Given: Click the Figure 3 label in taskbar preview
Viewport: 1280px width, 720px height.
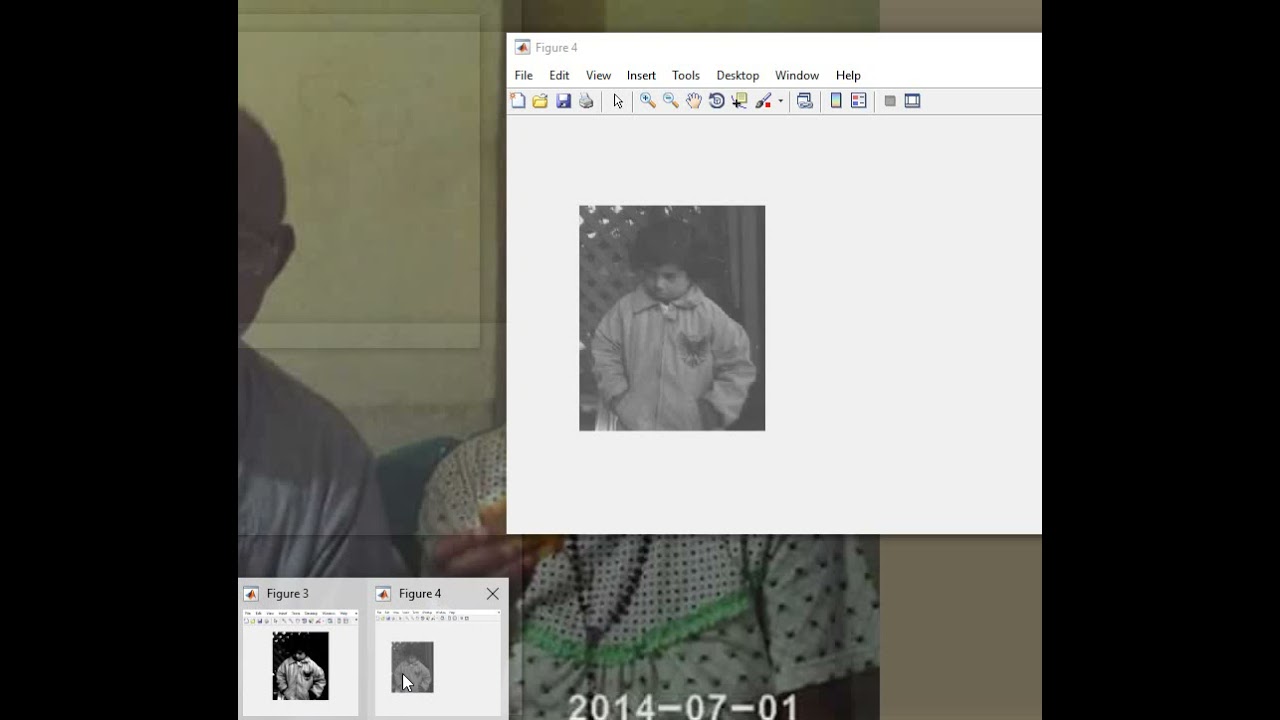Looking at the screenshot, I should coord(287,594).
